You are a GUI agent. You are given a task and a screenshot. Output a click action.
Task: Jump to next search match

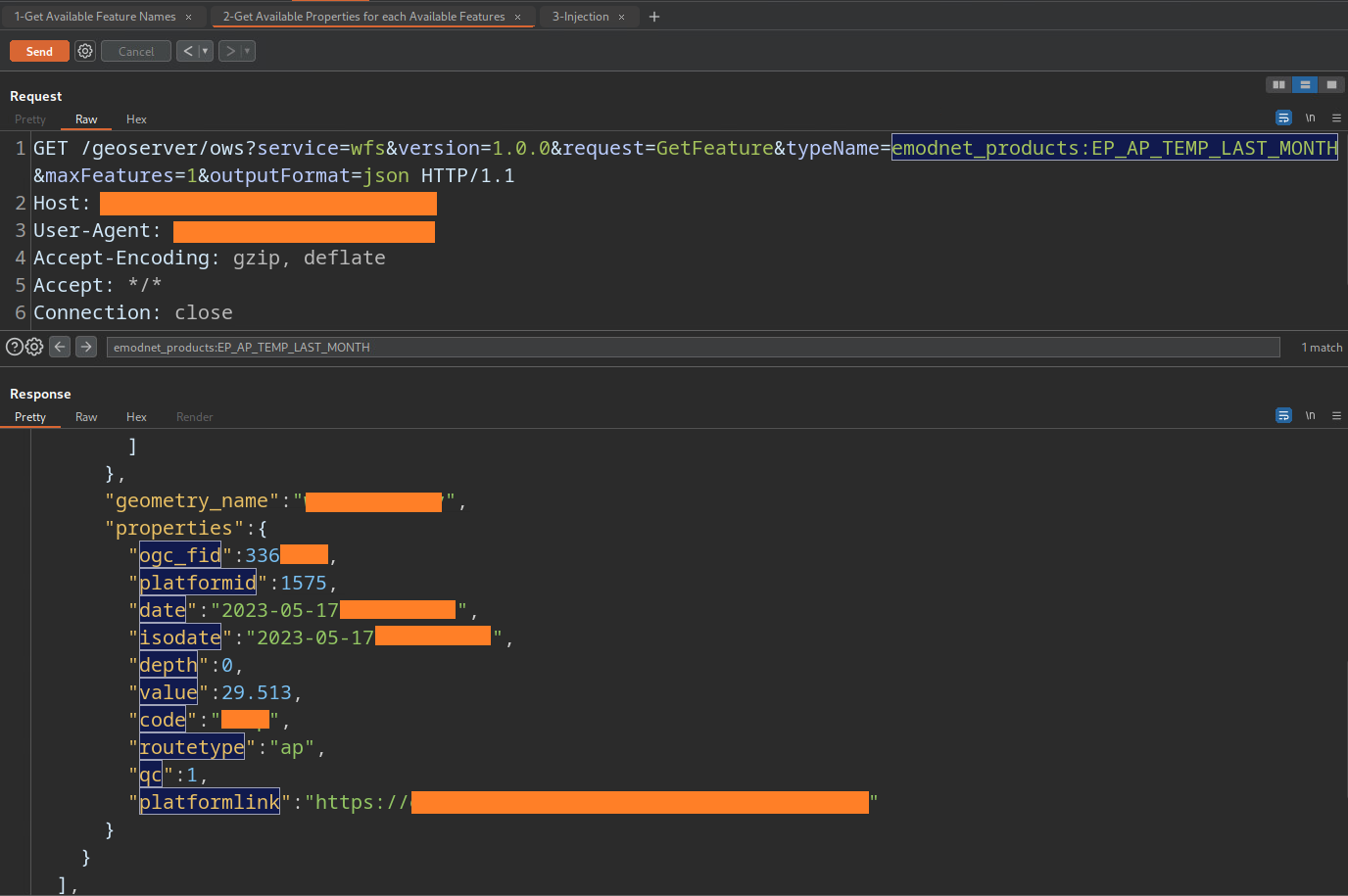(86, 347)
